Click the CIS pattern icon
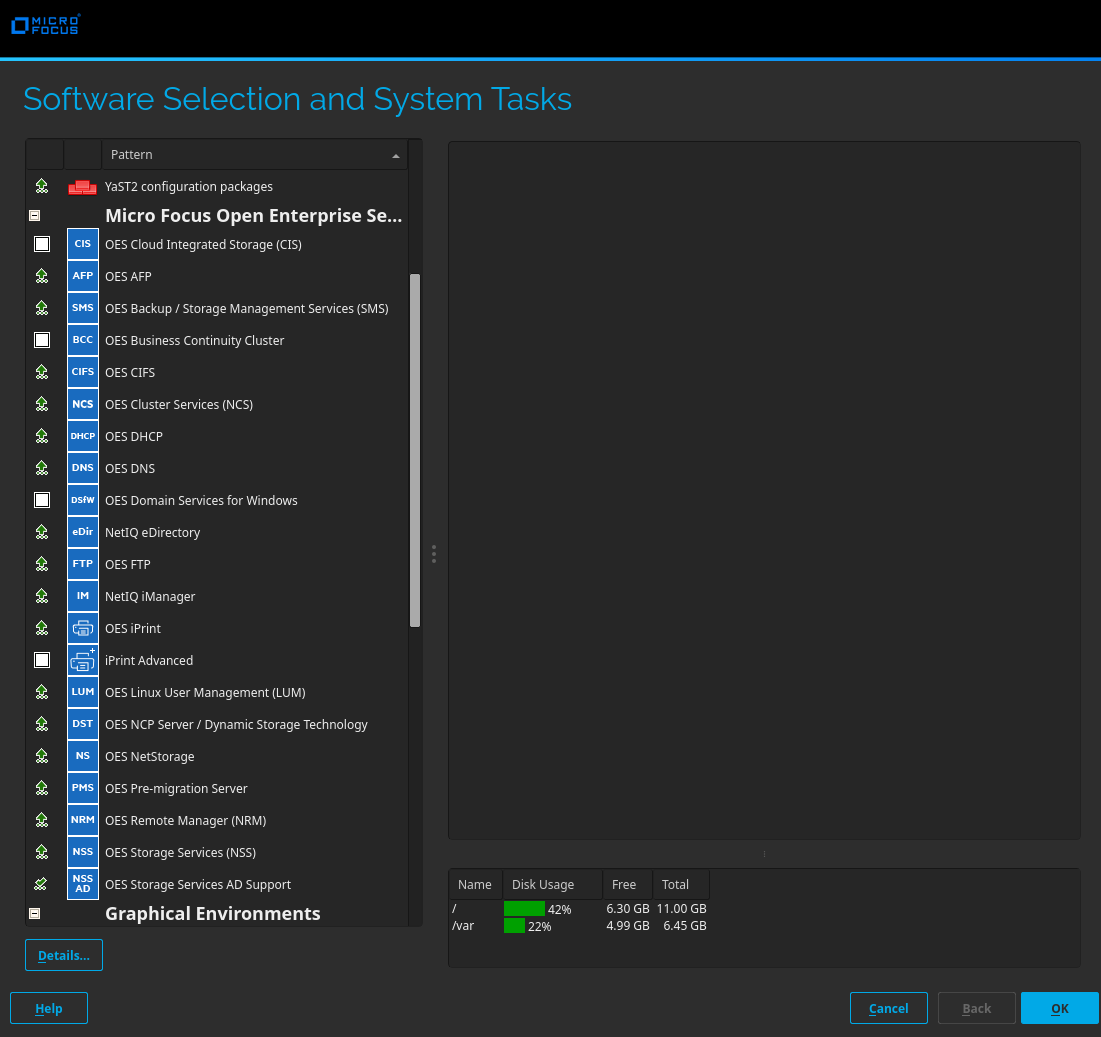 [83, 244]
